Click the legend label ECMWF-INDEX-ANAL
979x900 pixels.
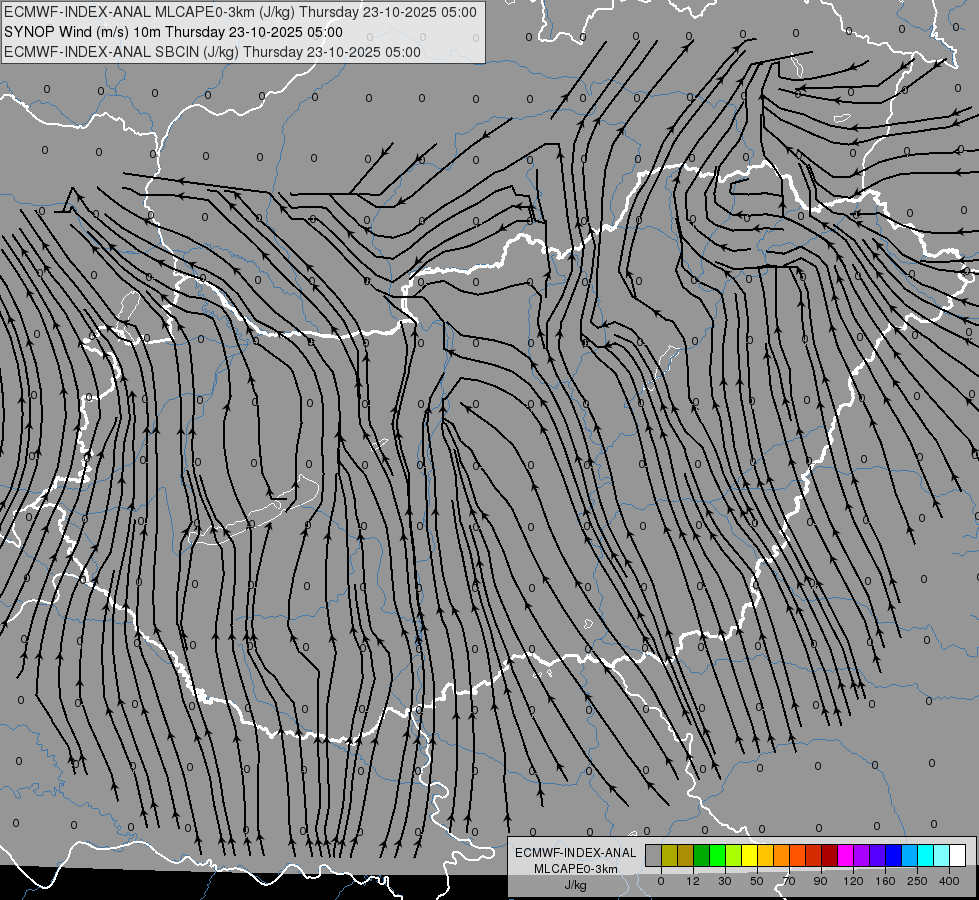pyautogui.click(x=576, y=853)
